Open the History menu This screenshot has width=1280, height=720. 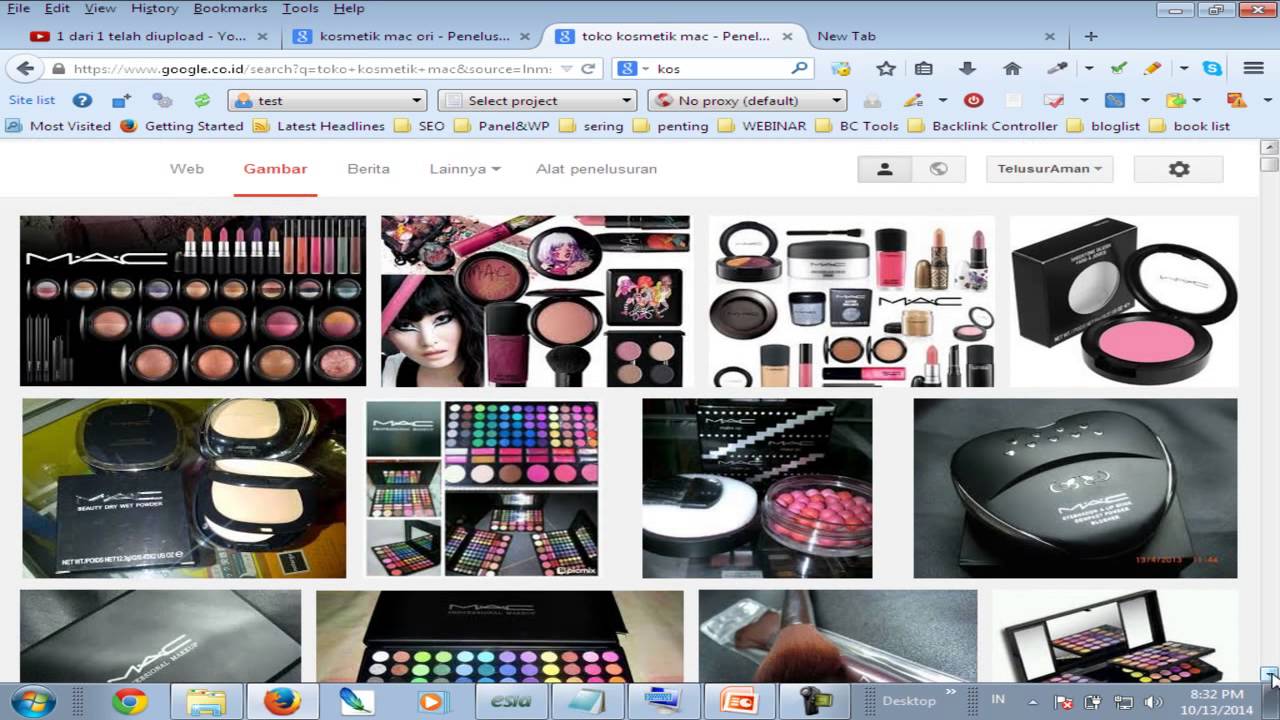click(x=154, y=8)
